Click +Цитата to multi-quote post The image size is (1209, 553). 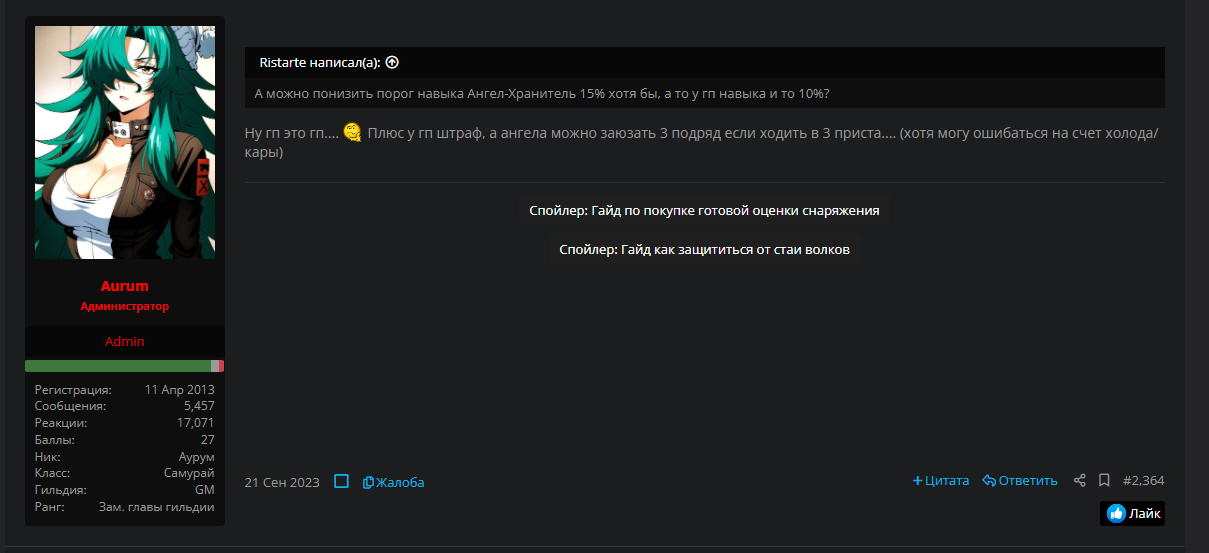coord(941,481)
